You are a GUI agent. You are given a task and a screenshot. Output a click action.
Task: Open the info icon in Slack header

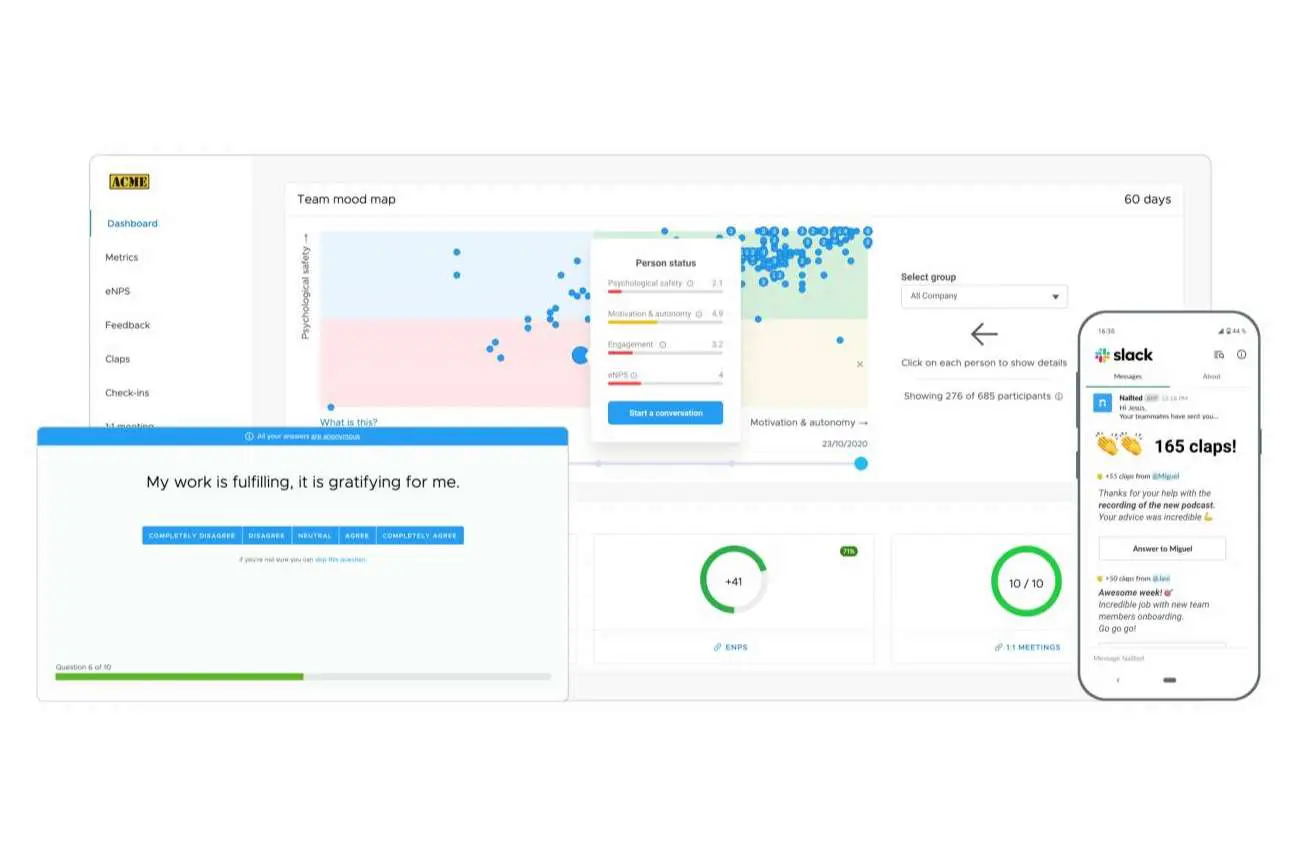pos(1241,354)
